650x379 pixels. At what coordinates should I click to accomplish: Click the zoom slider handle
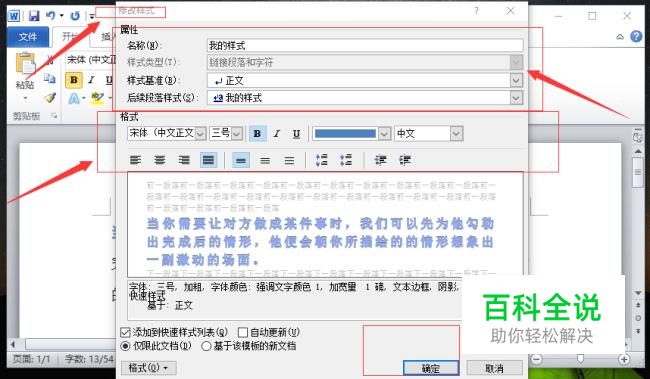580,358
